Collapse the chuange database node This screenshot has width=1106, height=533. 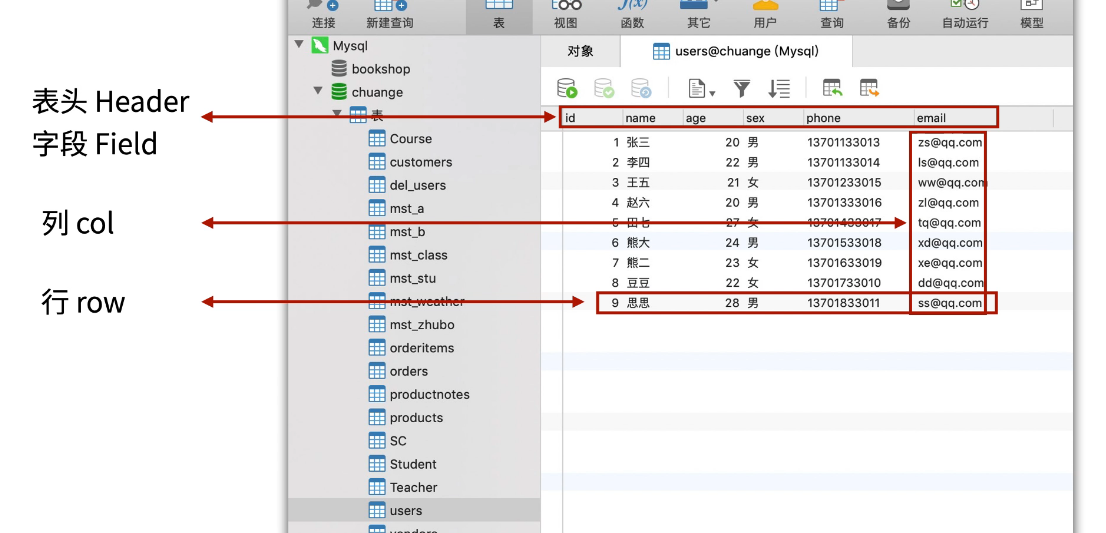318,91
